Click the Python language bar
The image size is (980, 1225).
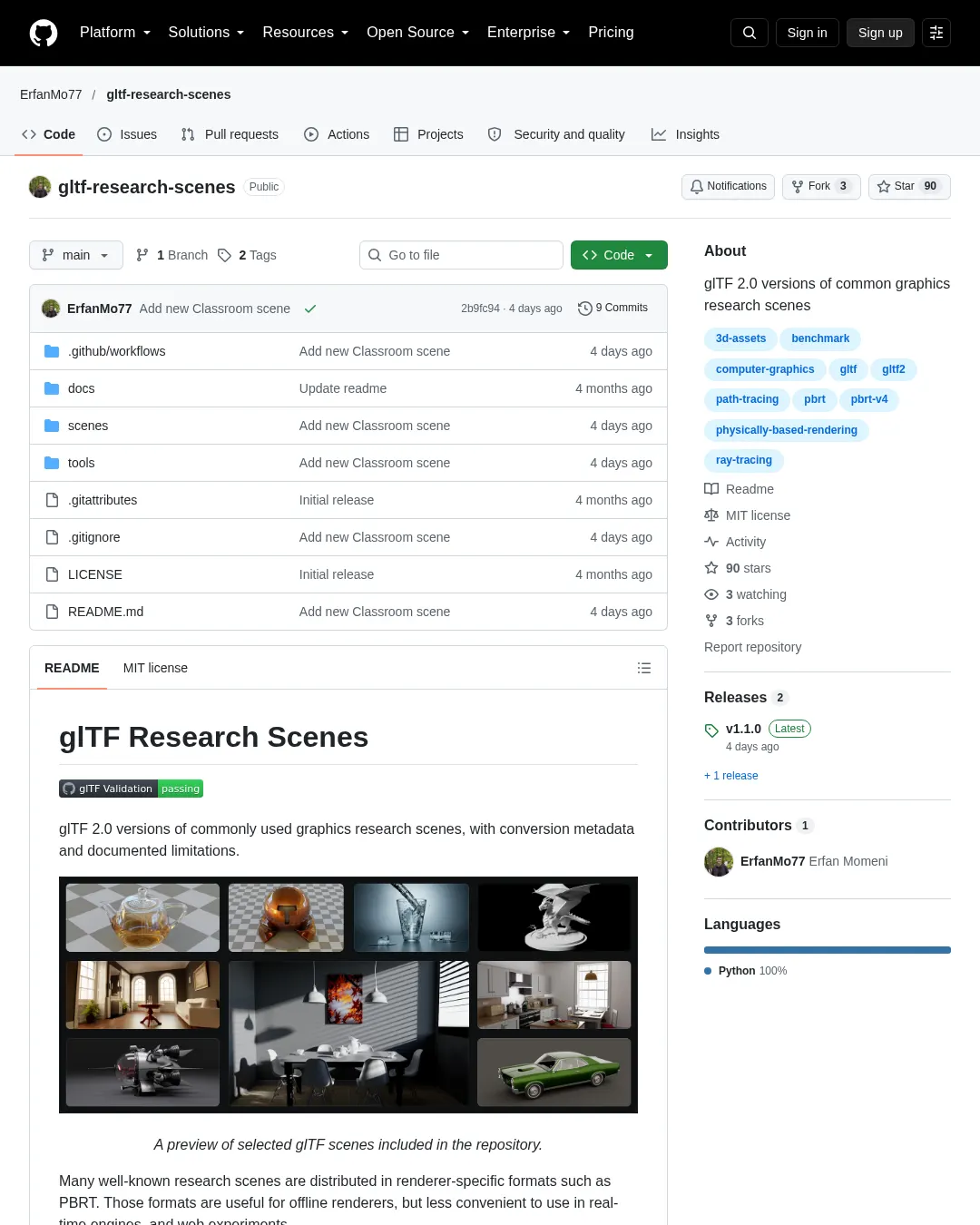pos(828,950)
